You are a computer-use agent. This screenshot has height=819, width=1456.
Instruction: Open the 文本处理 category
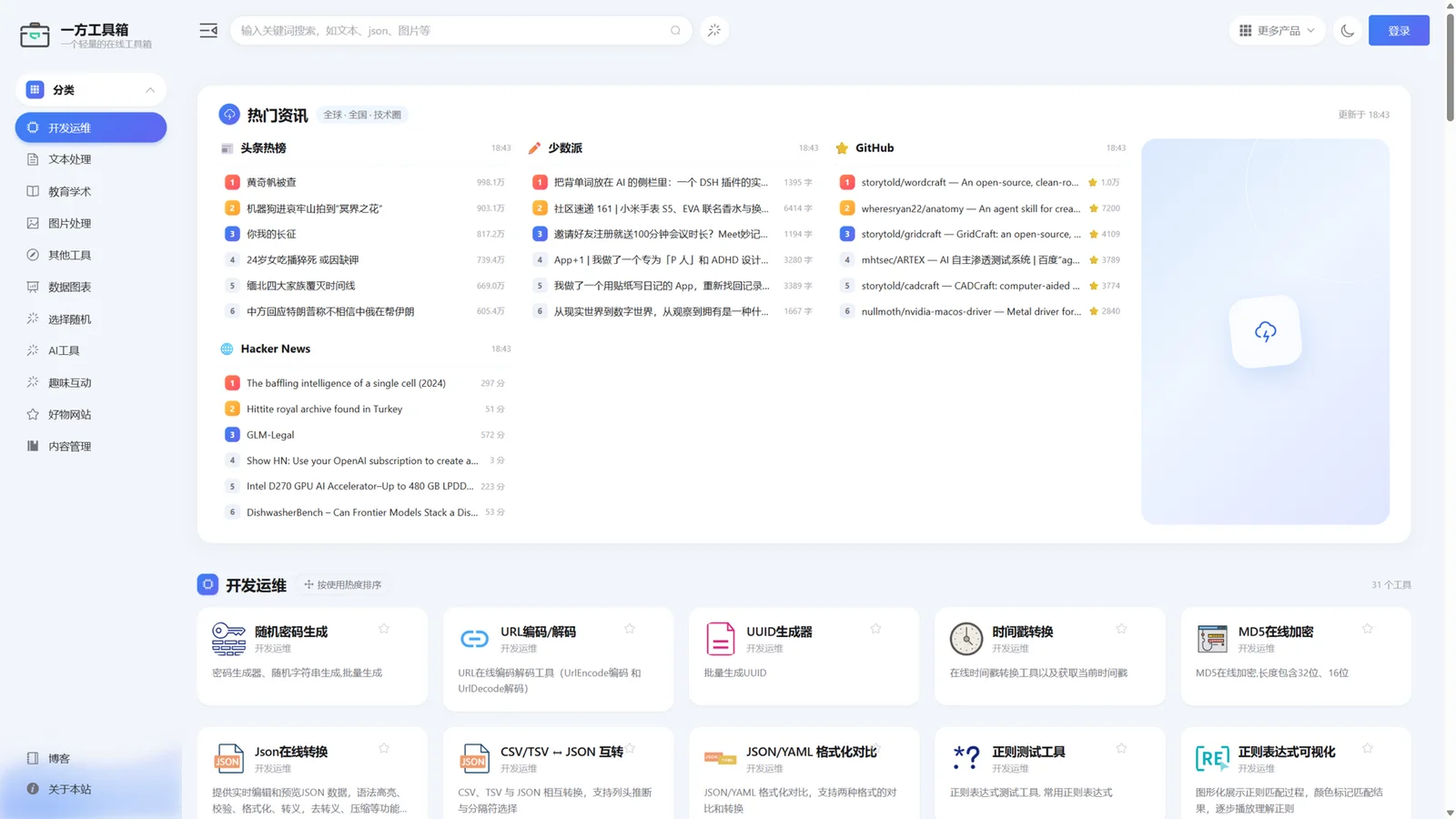(91, 159)
